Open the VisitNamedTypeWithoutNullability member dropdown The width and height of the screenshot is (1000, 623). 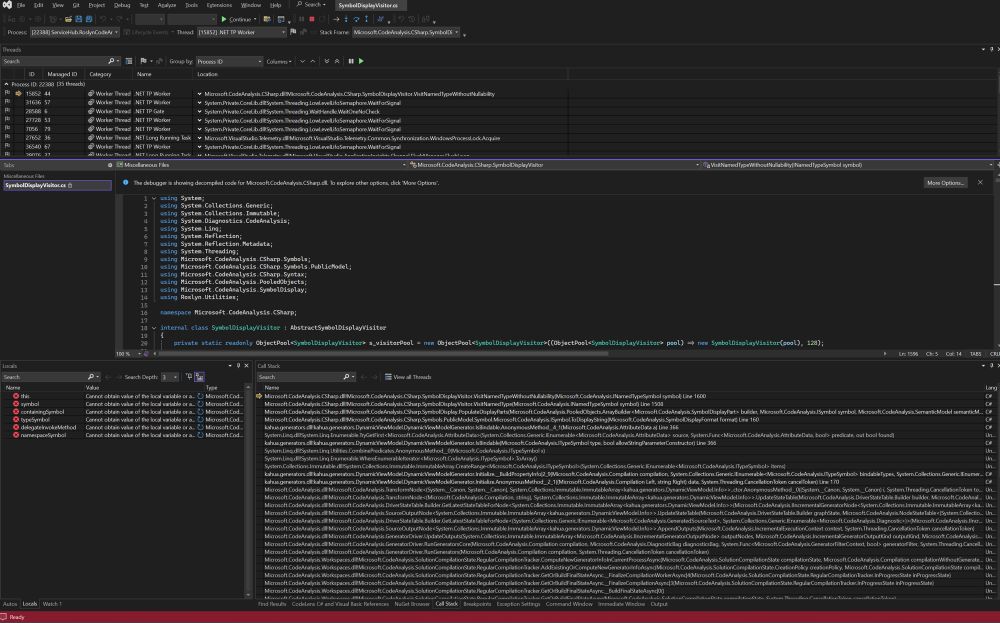pyautogui.click(x=848, y=165)
